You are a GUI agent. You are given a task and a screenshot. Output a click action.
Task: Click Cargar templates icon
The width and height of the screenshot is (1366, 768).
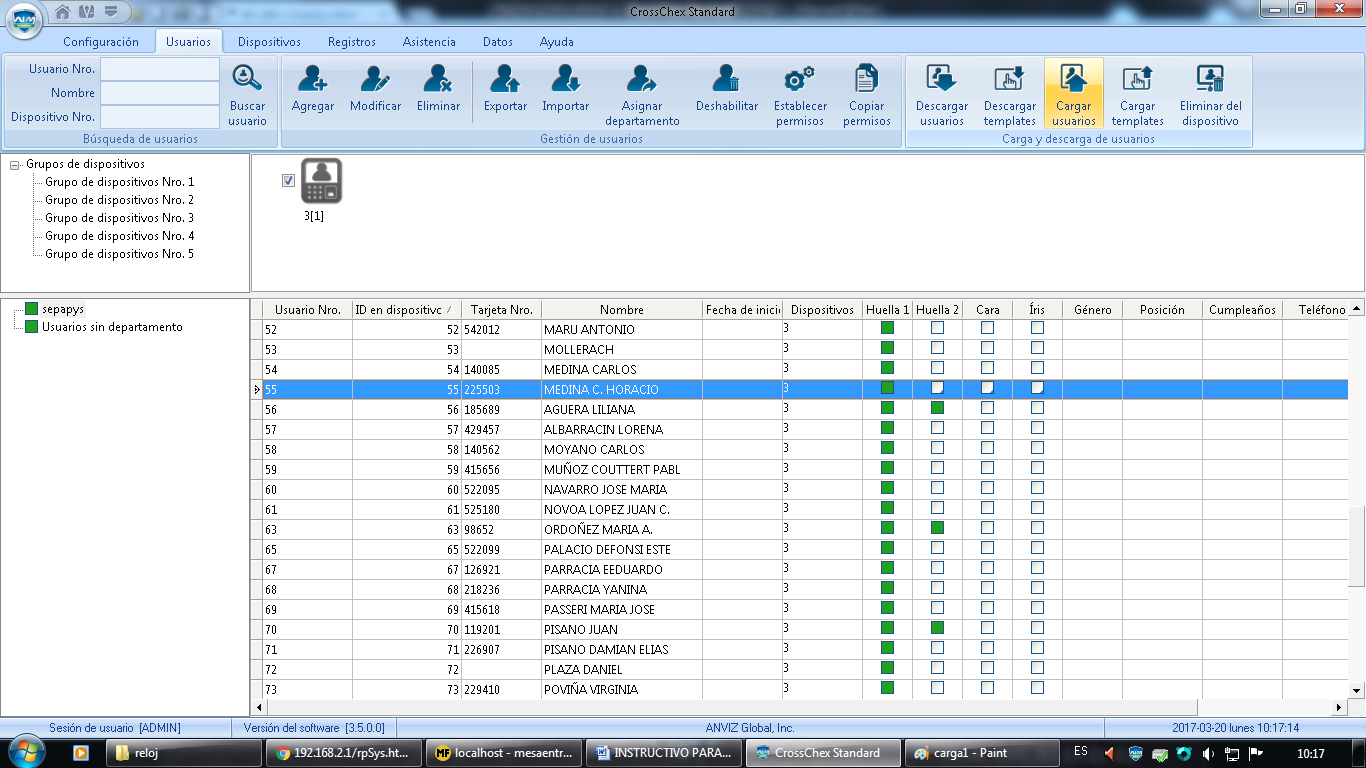click(x=1137, y=78)
